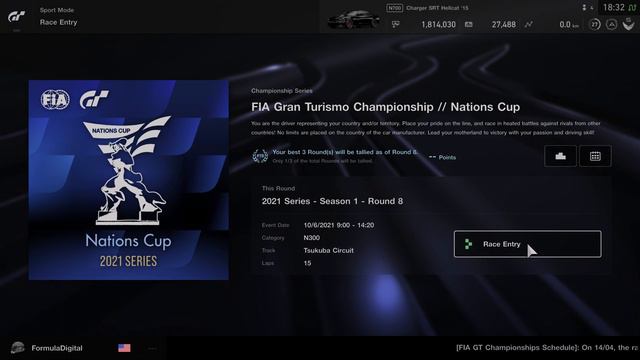Open the event calendar icon button
This screenshot has width=640, height=360.
pyautogui.click(x=595, y=156)
